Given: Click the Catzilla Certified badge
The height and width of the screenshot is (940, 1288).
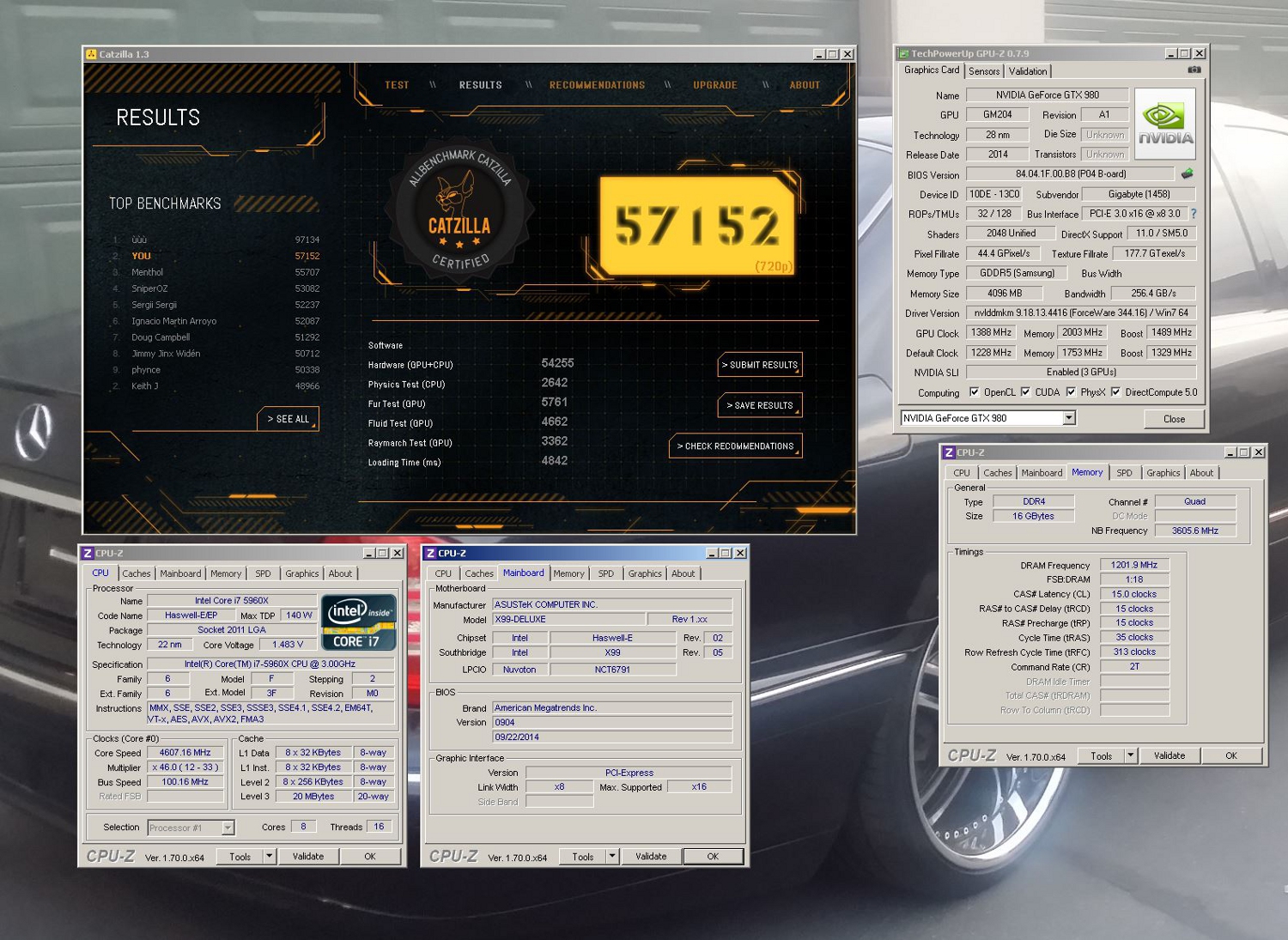Looking at the screenshot, I should 459,211.
